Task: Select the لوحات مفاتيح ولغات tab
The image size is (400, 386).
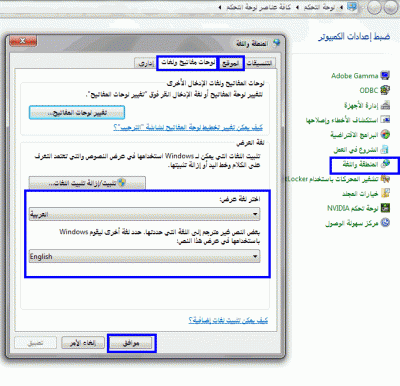Action: coord(188,63)
